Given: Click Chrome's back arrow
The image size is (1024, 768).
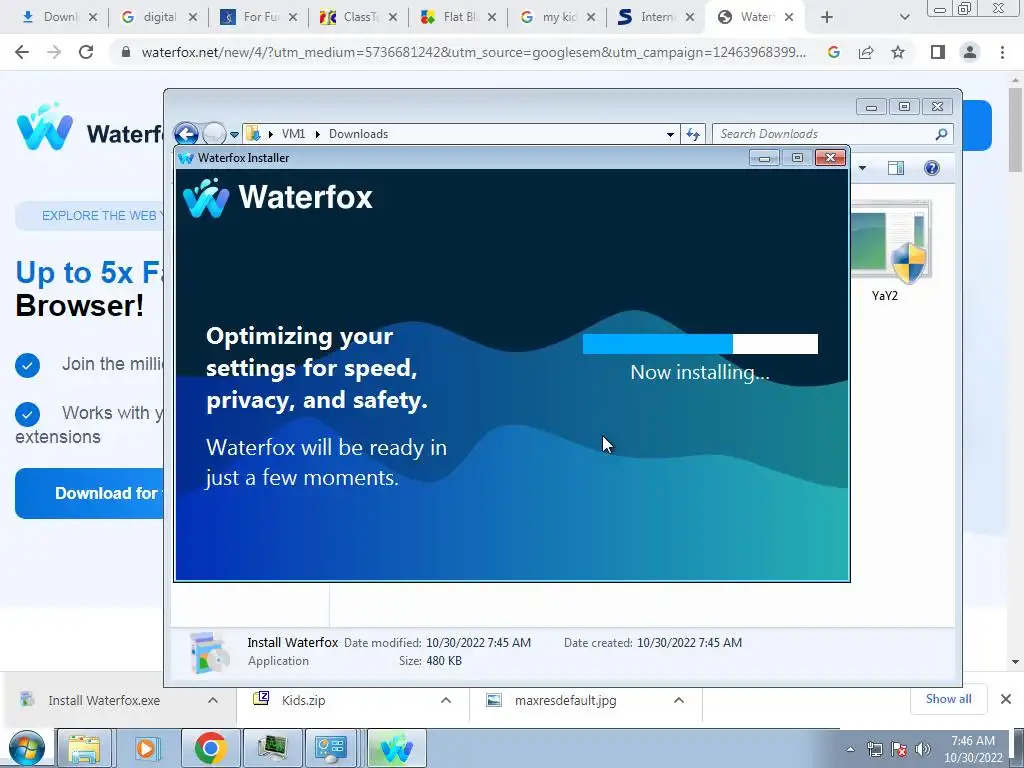Looking at the screenshot, I should click(22, 52).
